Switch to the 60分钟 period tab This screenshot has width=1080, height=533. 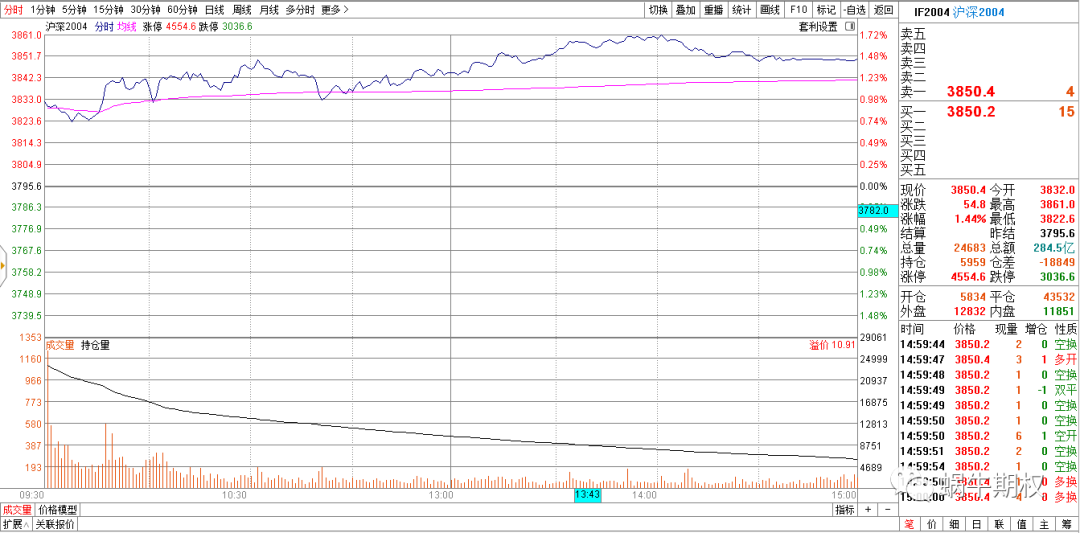[x=183, y=10]
